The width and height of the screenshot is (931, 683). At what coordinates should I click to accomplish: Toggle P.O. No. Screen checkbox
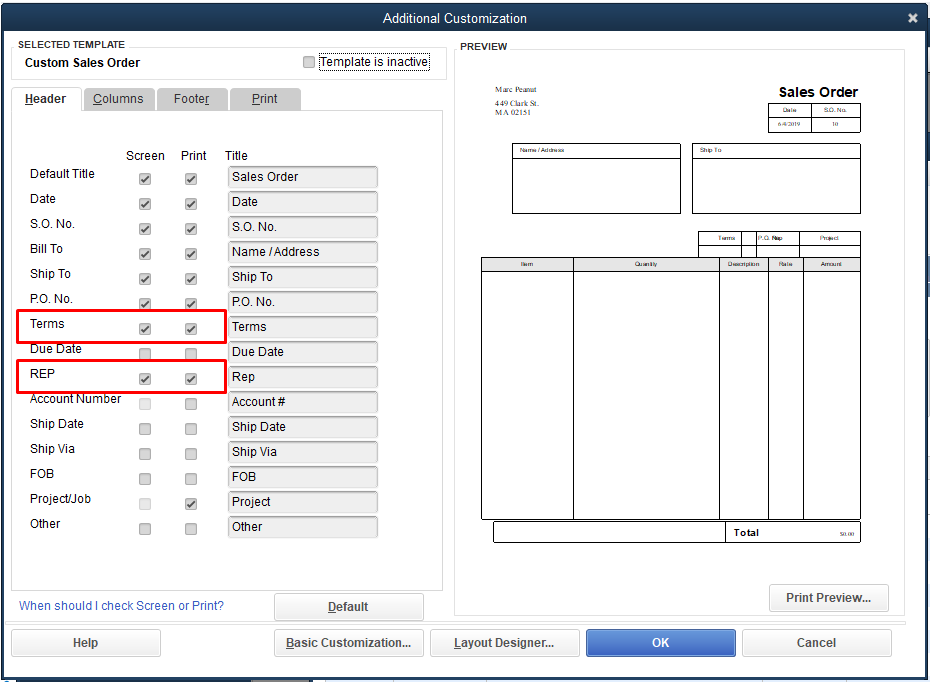[145, 303]
